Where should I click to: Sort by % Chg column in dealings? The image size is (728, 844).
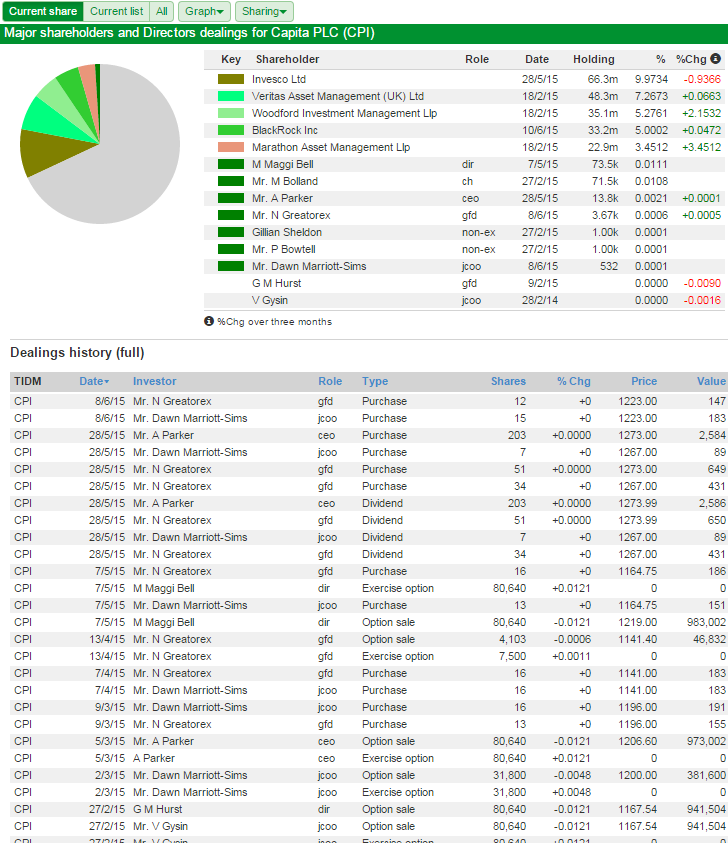[573, 381]
